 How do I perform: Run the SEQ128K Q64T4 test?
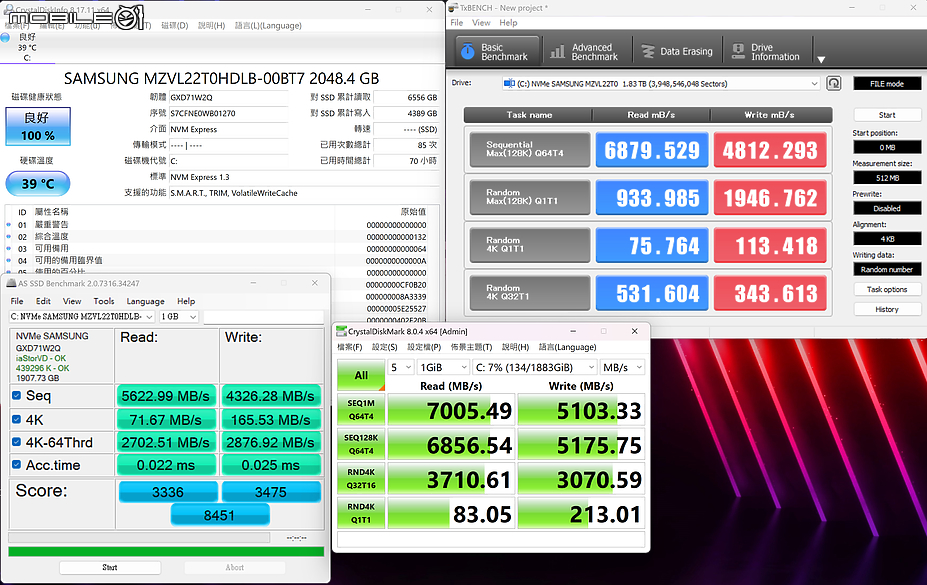[x=361, y=444]
